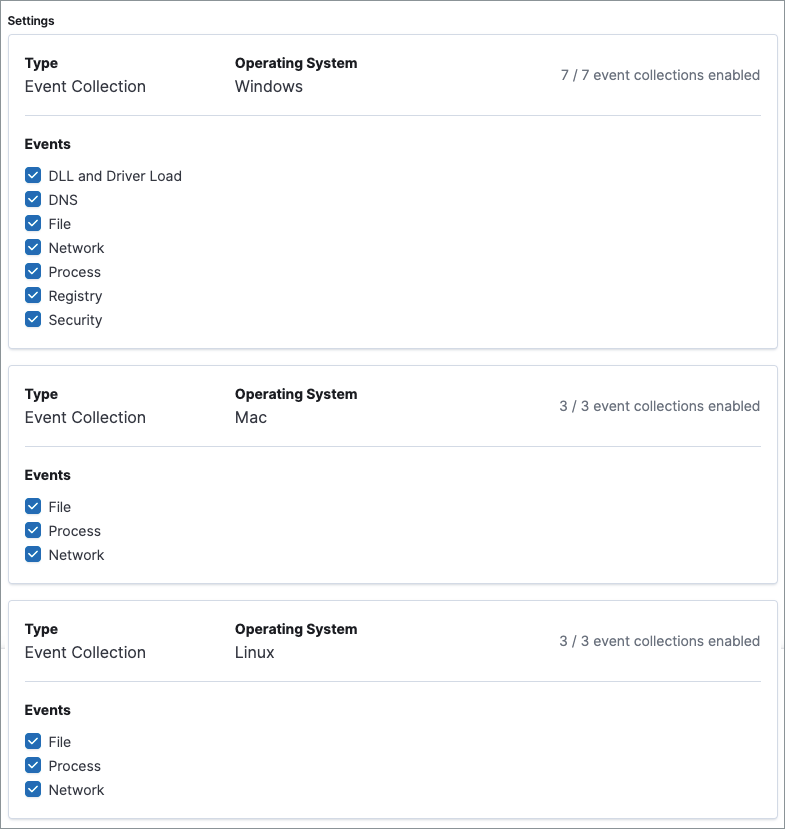Click the Linux '3 / 3 event collections enabled' text
785x829 pixels.
pos(659,641)
